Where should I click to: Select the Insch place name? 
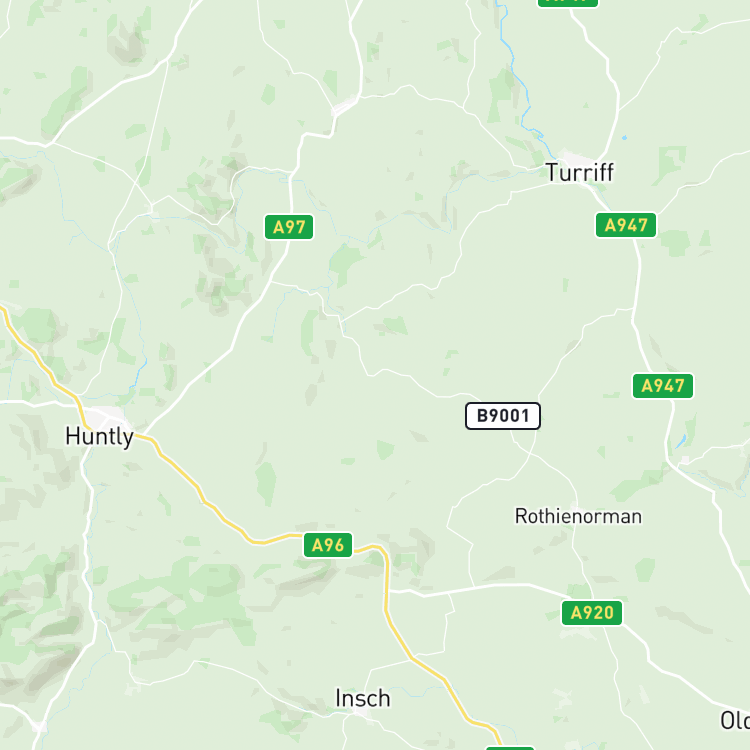pyautogui.click(x=363, y=699)
